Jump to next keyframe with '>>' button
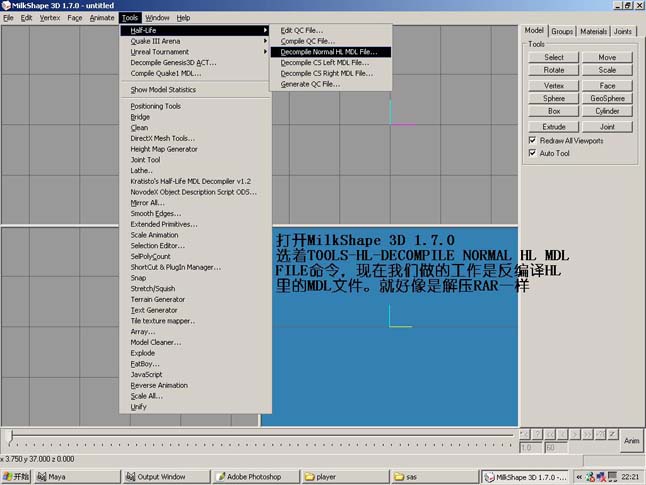 587,434
